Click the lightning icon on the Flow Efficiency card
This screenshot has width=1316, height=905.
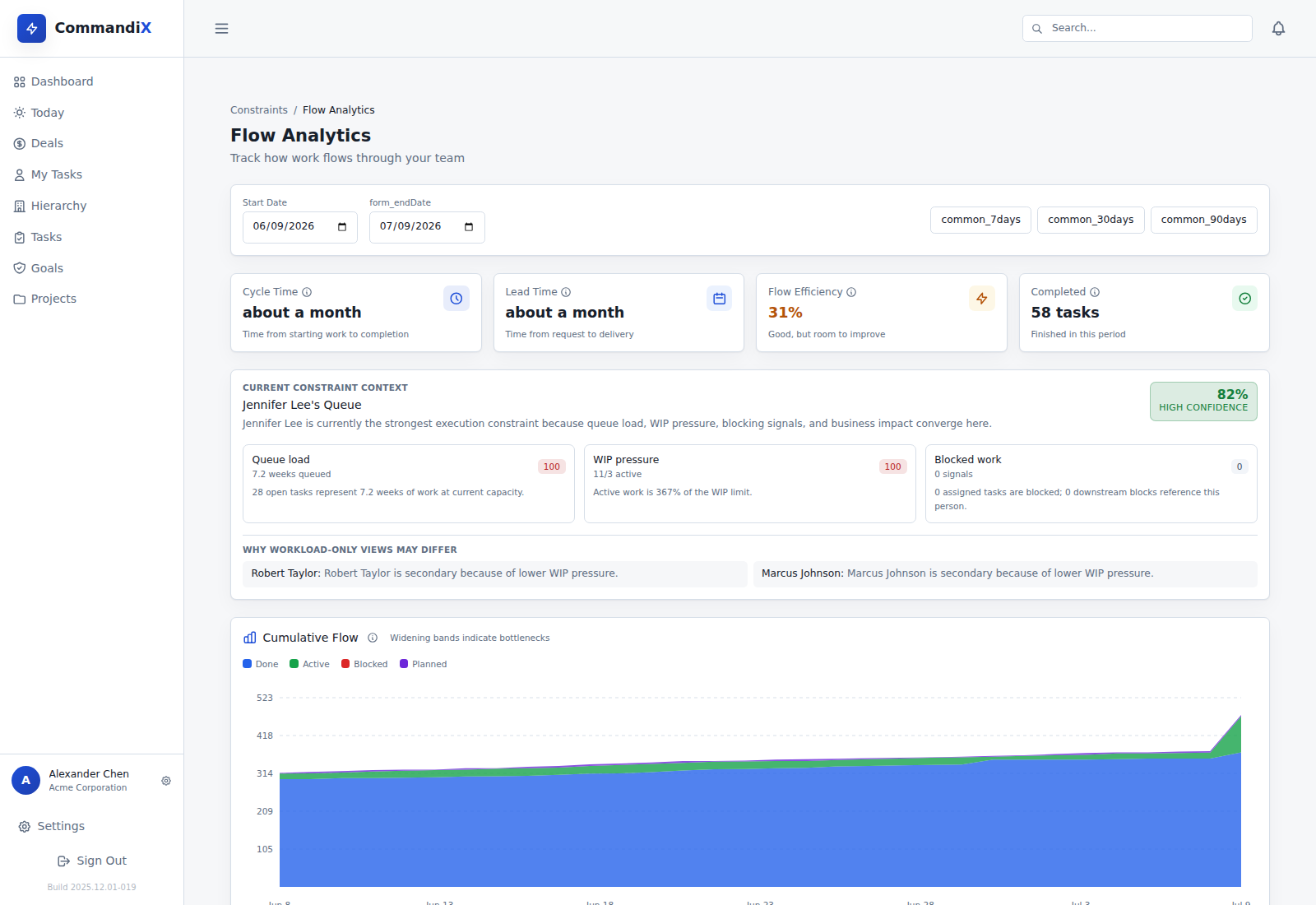point(982,299)
